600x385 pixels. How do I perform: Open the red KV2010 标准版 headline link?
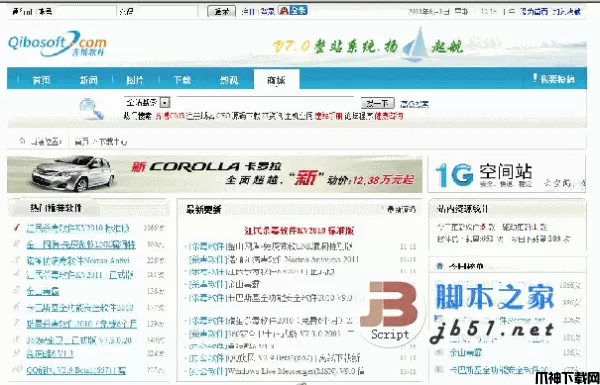(299, 230)
